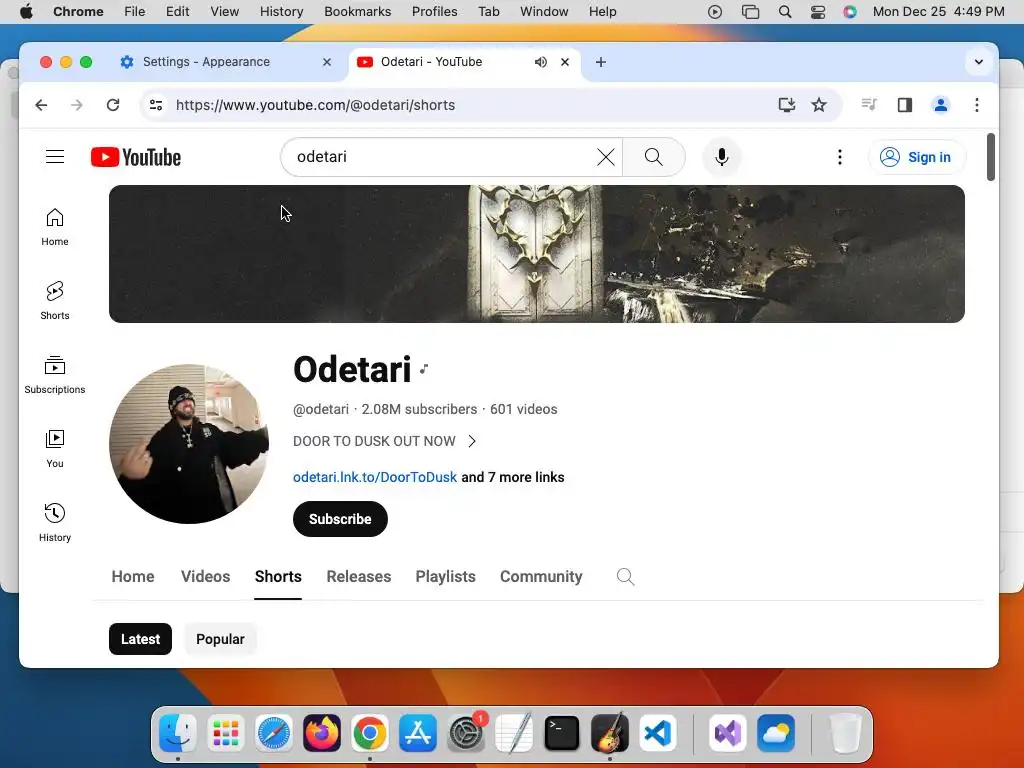Open Visual Studio Code from the Dock
Viewport: 1024px width, 768px height.
coord(658,733)
